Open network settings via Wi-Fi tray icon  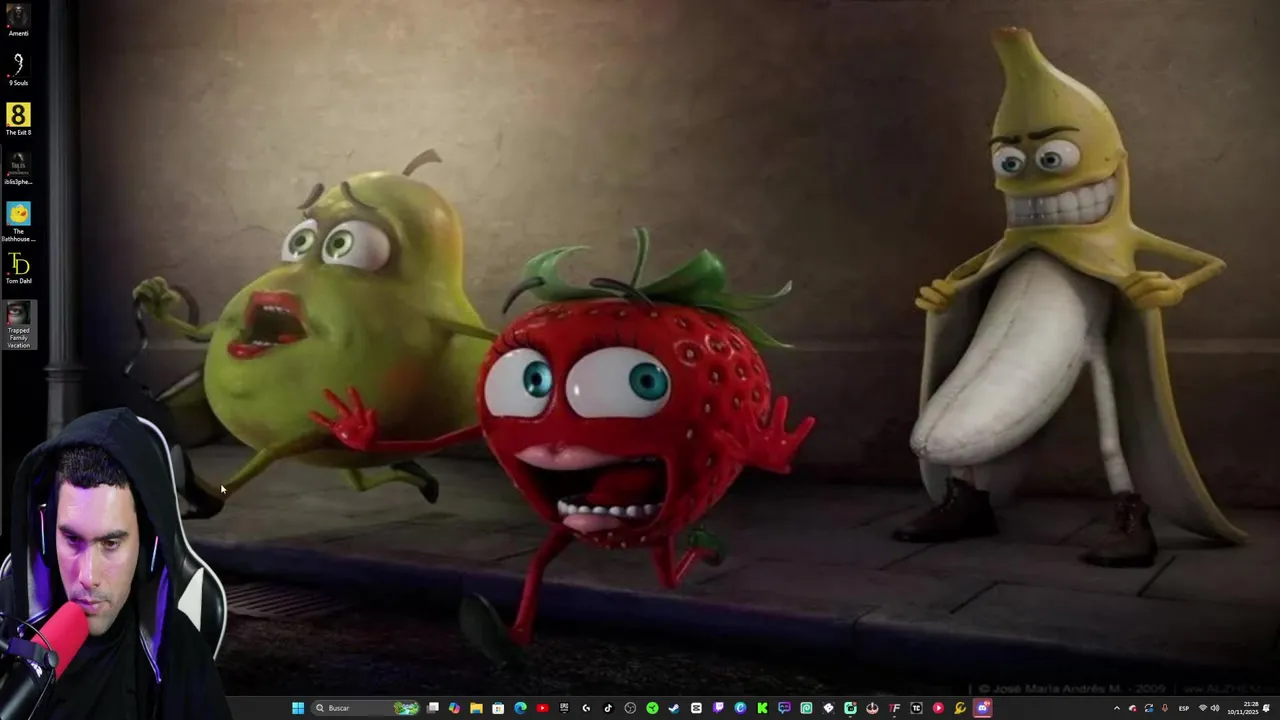click(1203, 708)
